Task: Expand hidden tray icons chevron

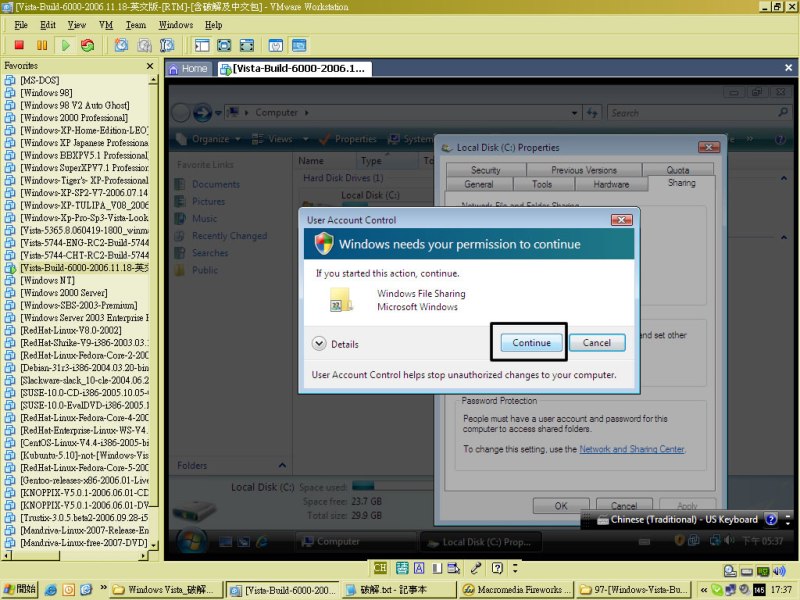Action: [x=704, y=590]
